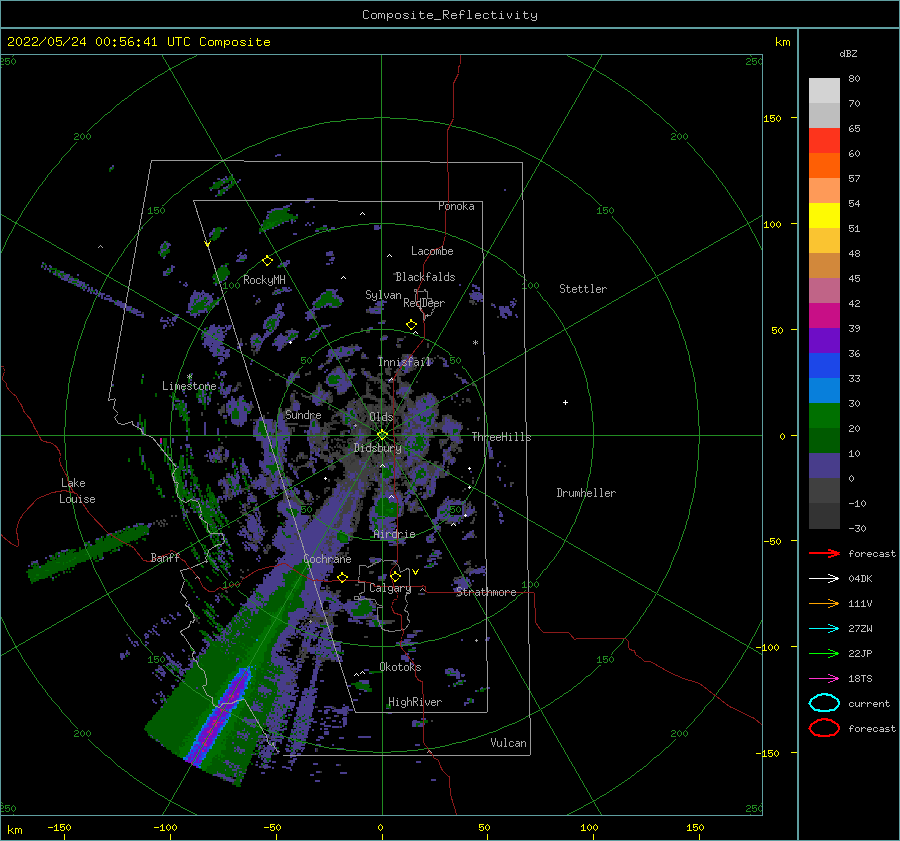Click the RockyMH label
Image resolution: width=900 pixels, height=841 pixels.
[264, 280]
